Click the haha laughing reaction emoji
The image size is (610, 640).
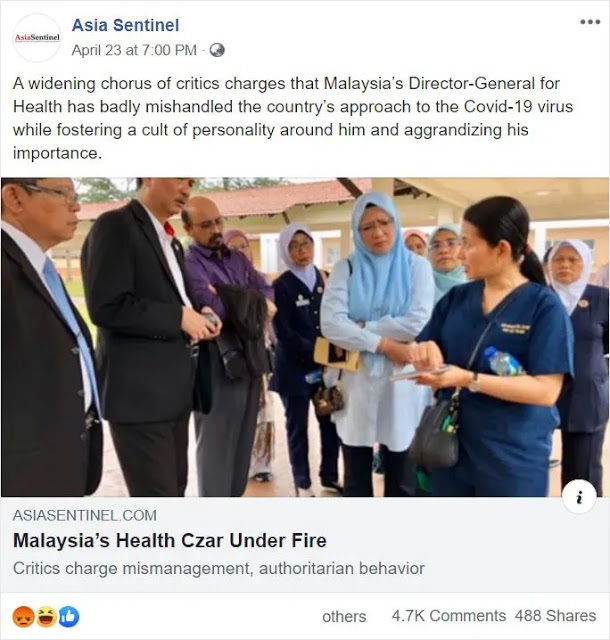tap(47, 617)
